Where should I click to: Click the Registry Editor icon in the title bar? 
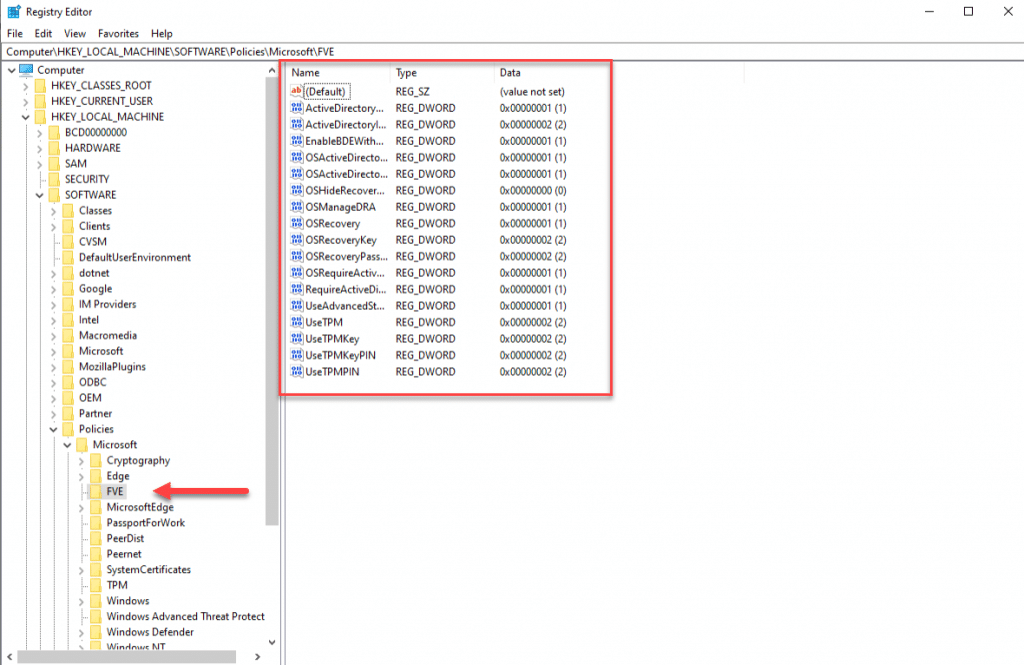13,11
